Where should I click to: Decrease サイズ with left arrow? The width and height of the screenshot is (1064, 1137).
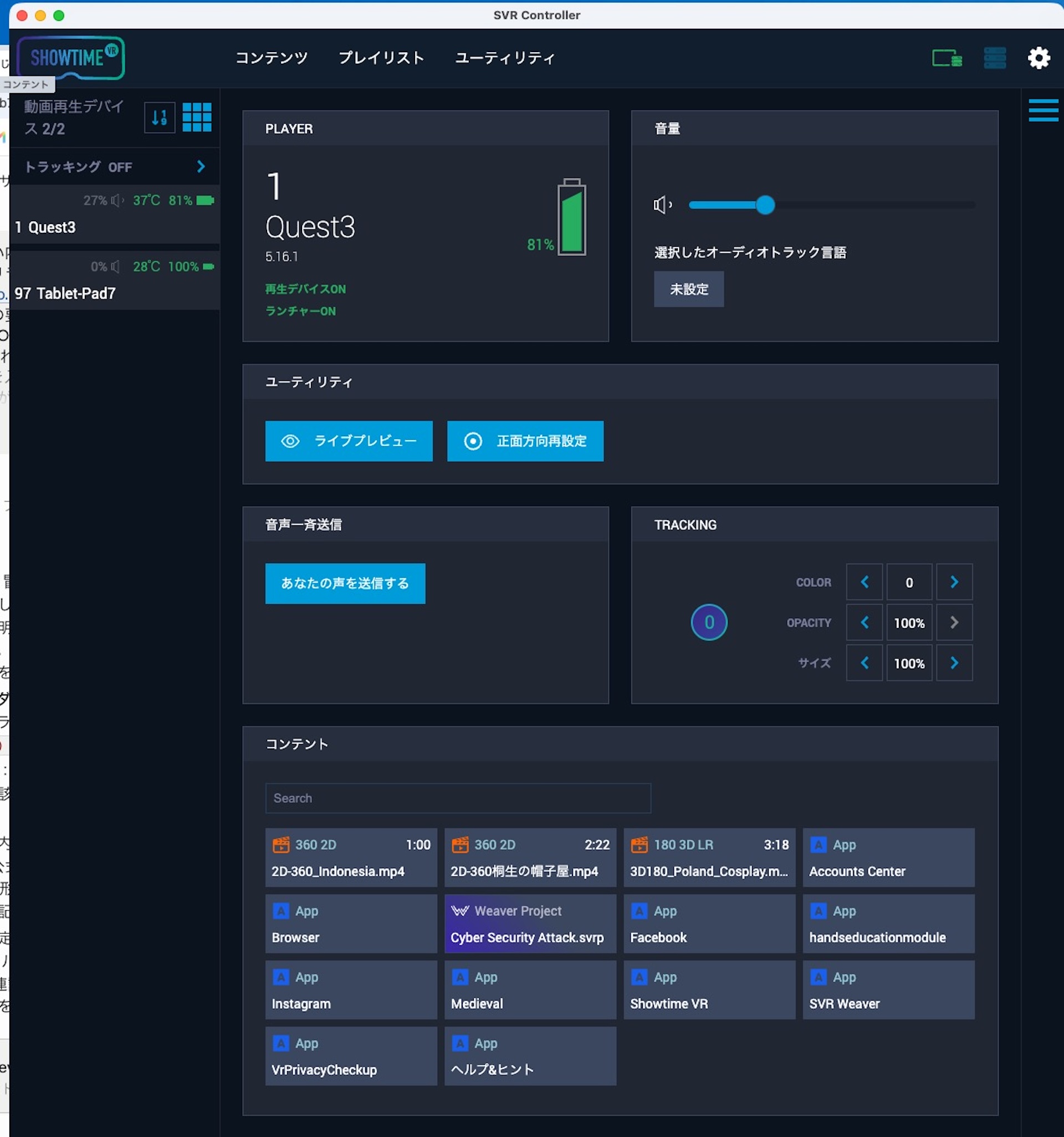[x=864, y=663]
